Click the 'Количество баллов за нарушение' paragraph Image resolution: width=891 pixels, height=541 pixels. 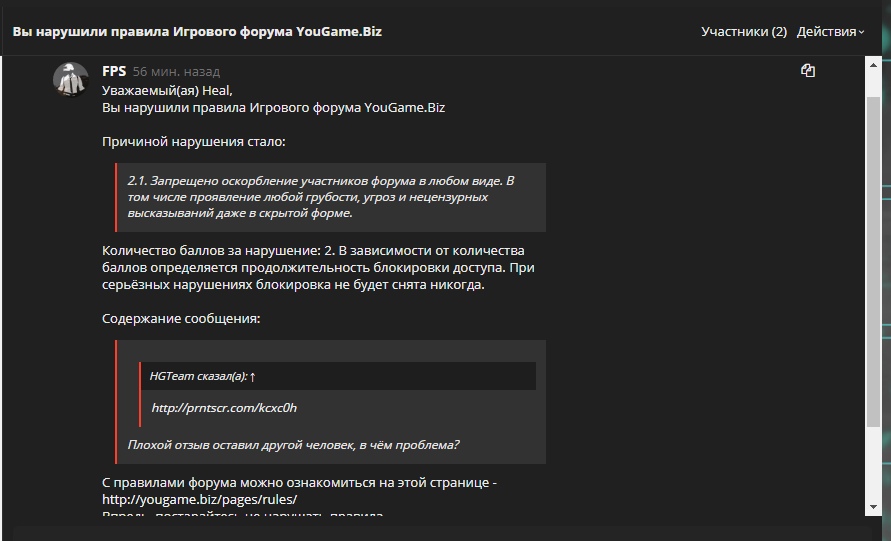coord(318,267)
